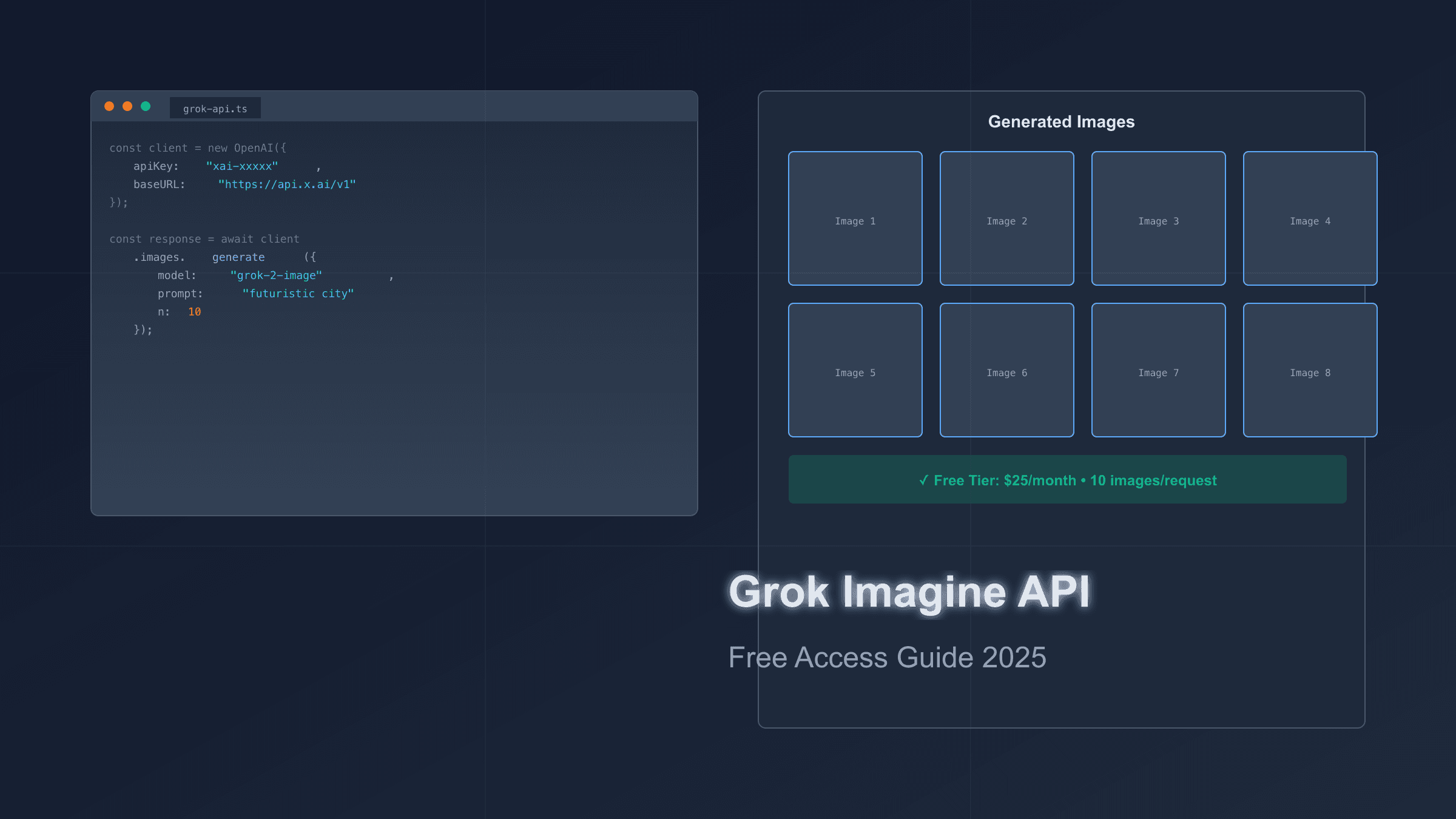Open the Image 8 thumbnail
This screenshot has width=1456, height=819.
pyautogui.click(x=1310, y=370)
